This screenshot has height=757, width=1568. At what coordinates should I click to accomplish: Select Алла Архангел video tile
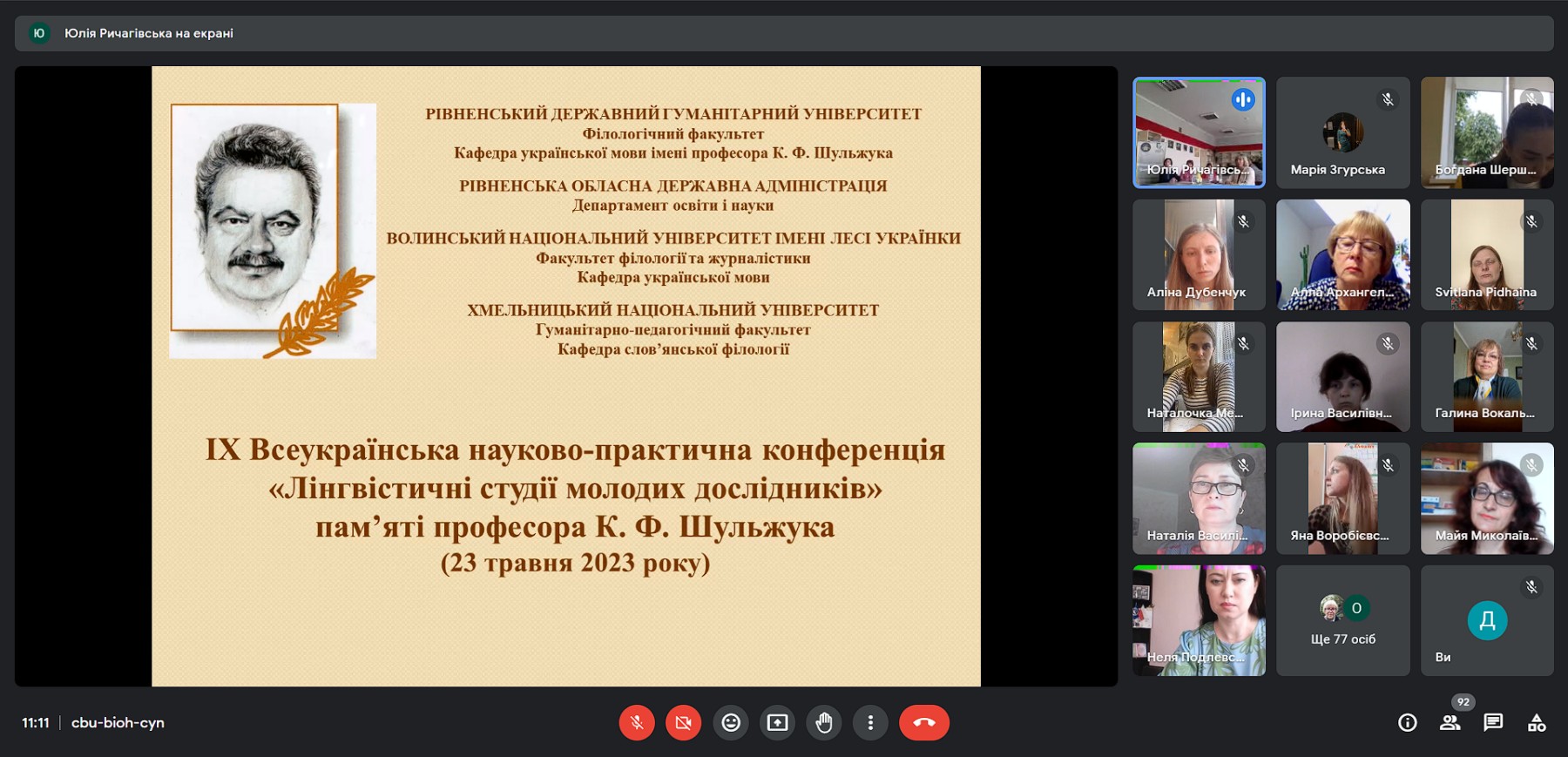(x=1343, y=254)
